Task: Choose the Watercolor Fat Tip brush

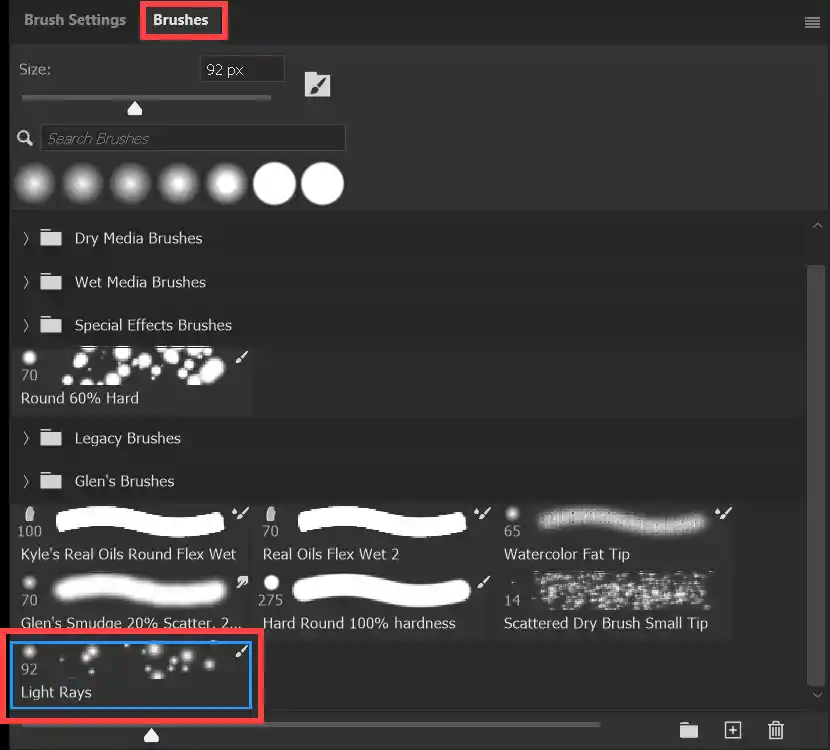Action: point(618,534)
